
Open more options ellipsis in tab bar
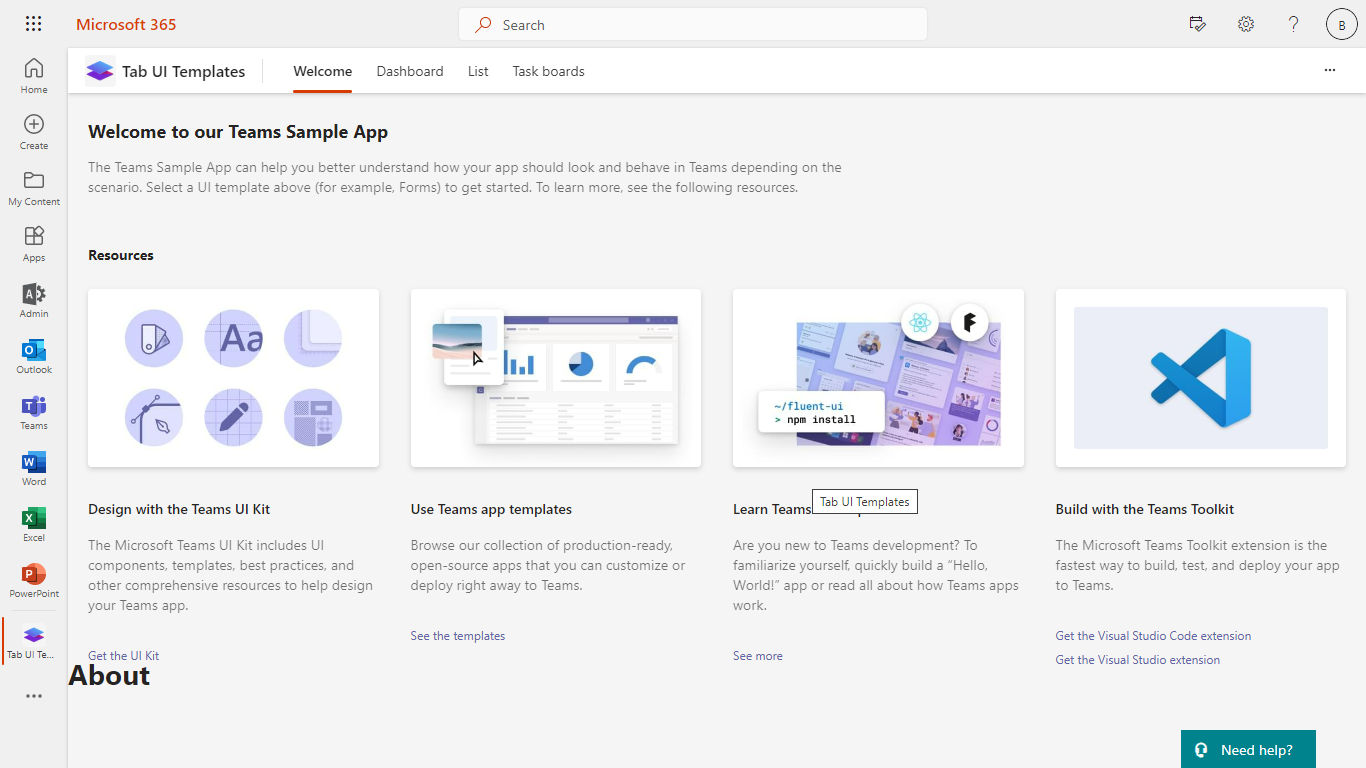tap(1330, 70)
